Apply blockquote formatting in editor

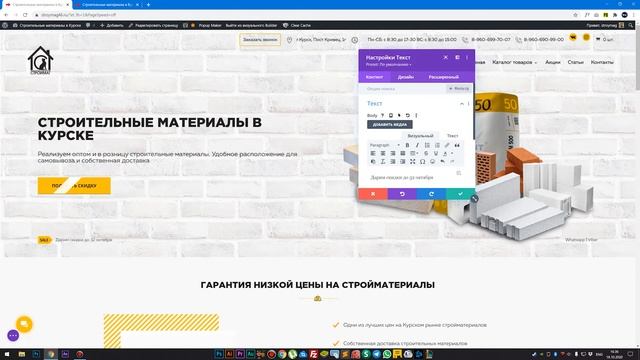point(457,145)
